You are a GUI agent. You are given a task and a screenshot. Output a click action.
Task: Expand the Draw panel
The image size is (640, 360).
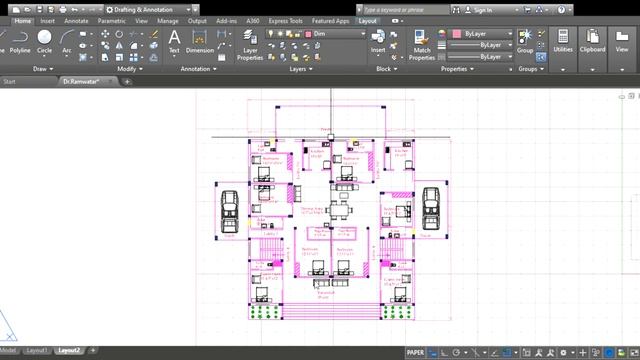(x=43, y=69)
